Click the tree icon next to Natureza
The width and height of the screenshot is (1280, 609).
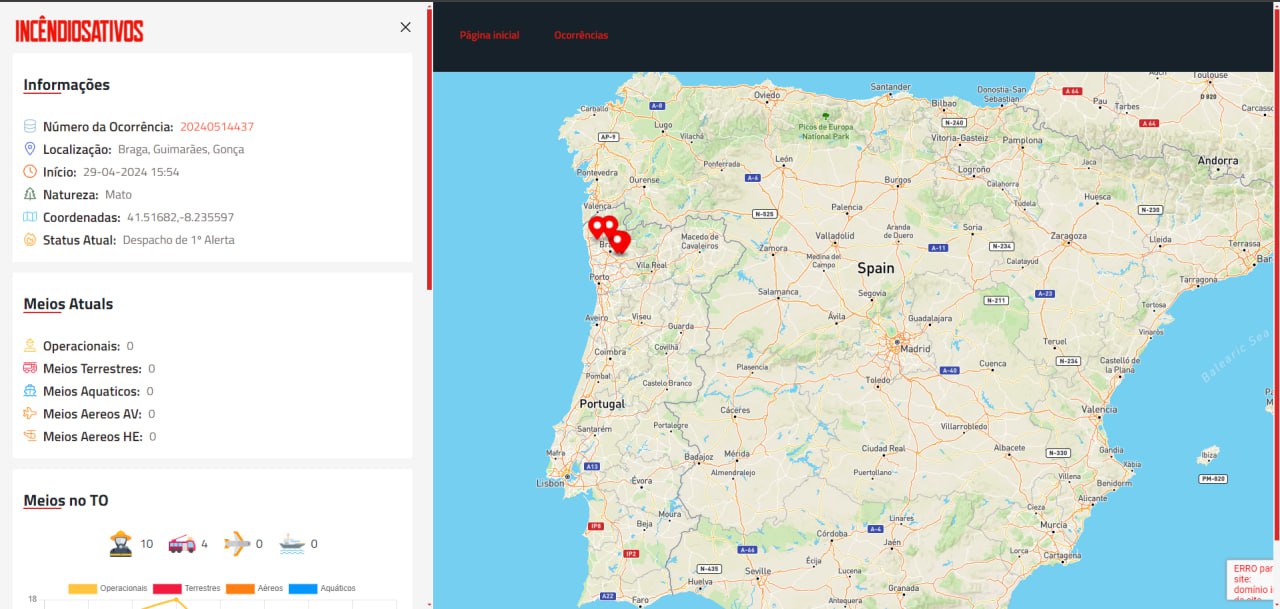[30, 194]
